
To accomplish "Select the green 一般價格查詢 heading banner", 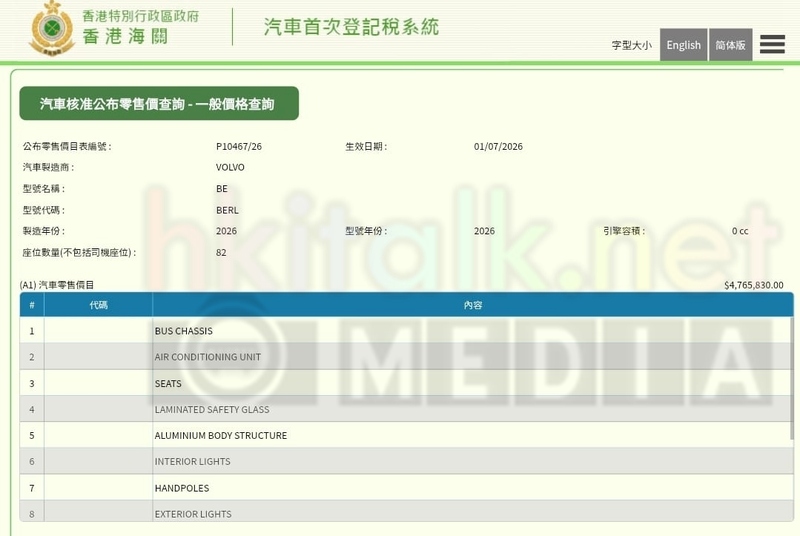I will pyautogui.click(x=159, y=104).
